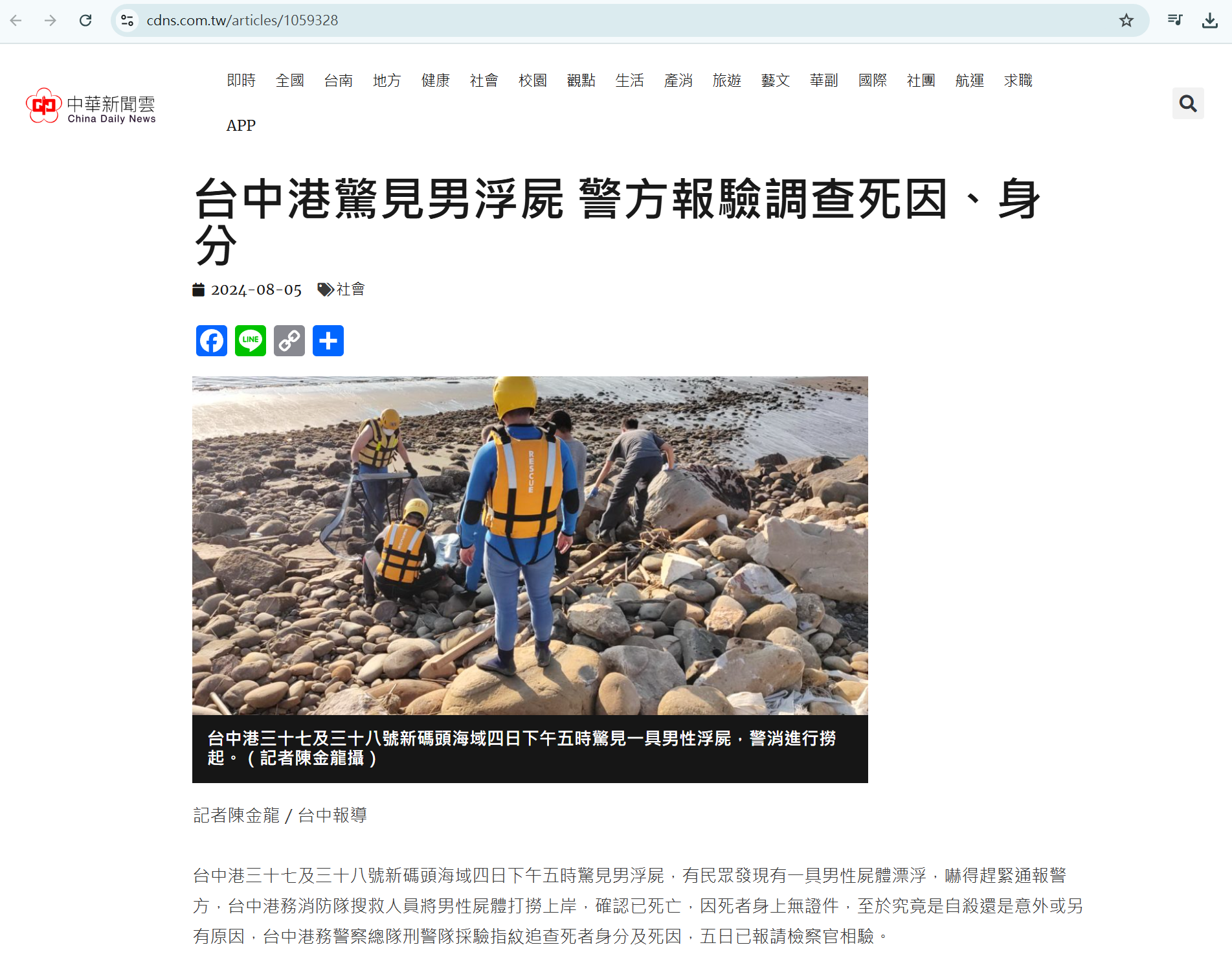The height and width of the screenshot is (980, 1232).
Task: Click the address bar URL field
Action: click(x=622, y=20)
